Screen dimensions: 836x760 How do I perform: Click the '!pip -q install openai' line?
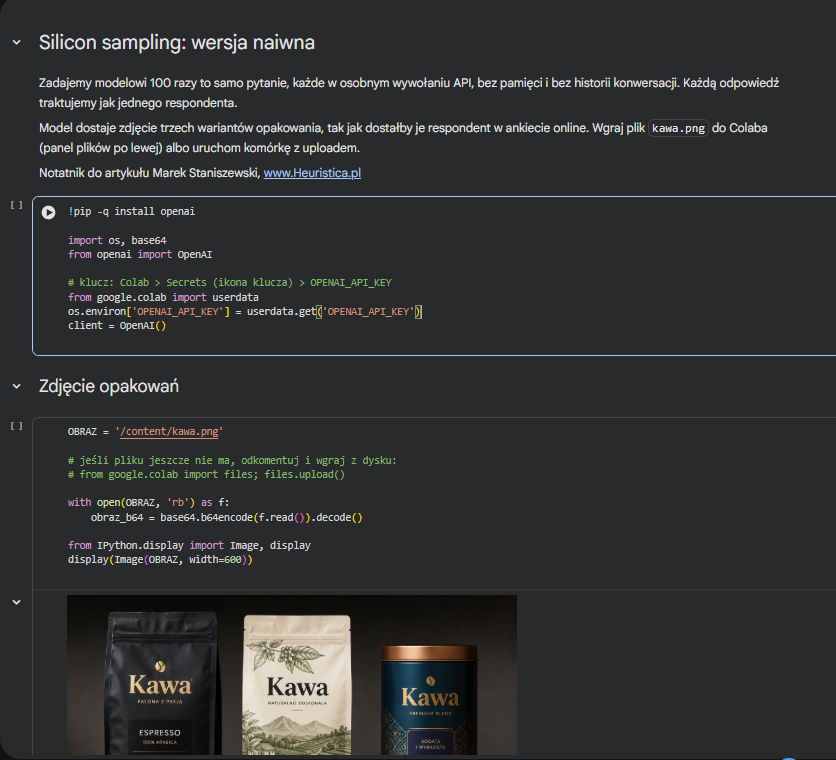(131, 211)
